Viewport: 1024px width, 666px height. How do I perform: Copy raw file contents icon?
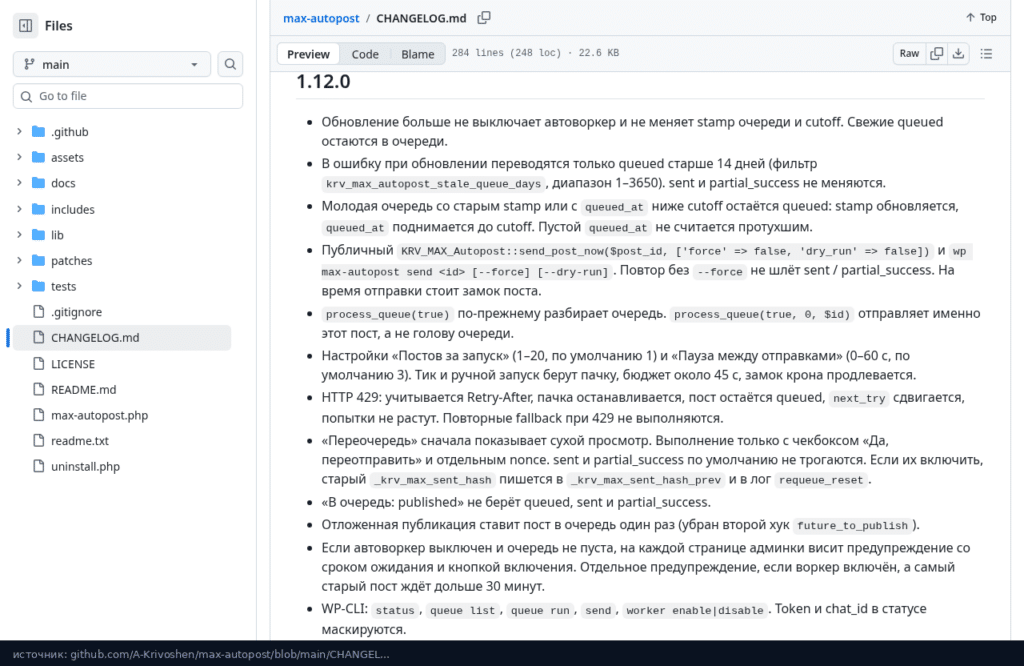click(x=936, y=54)
